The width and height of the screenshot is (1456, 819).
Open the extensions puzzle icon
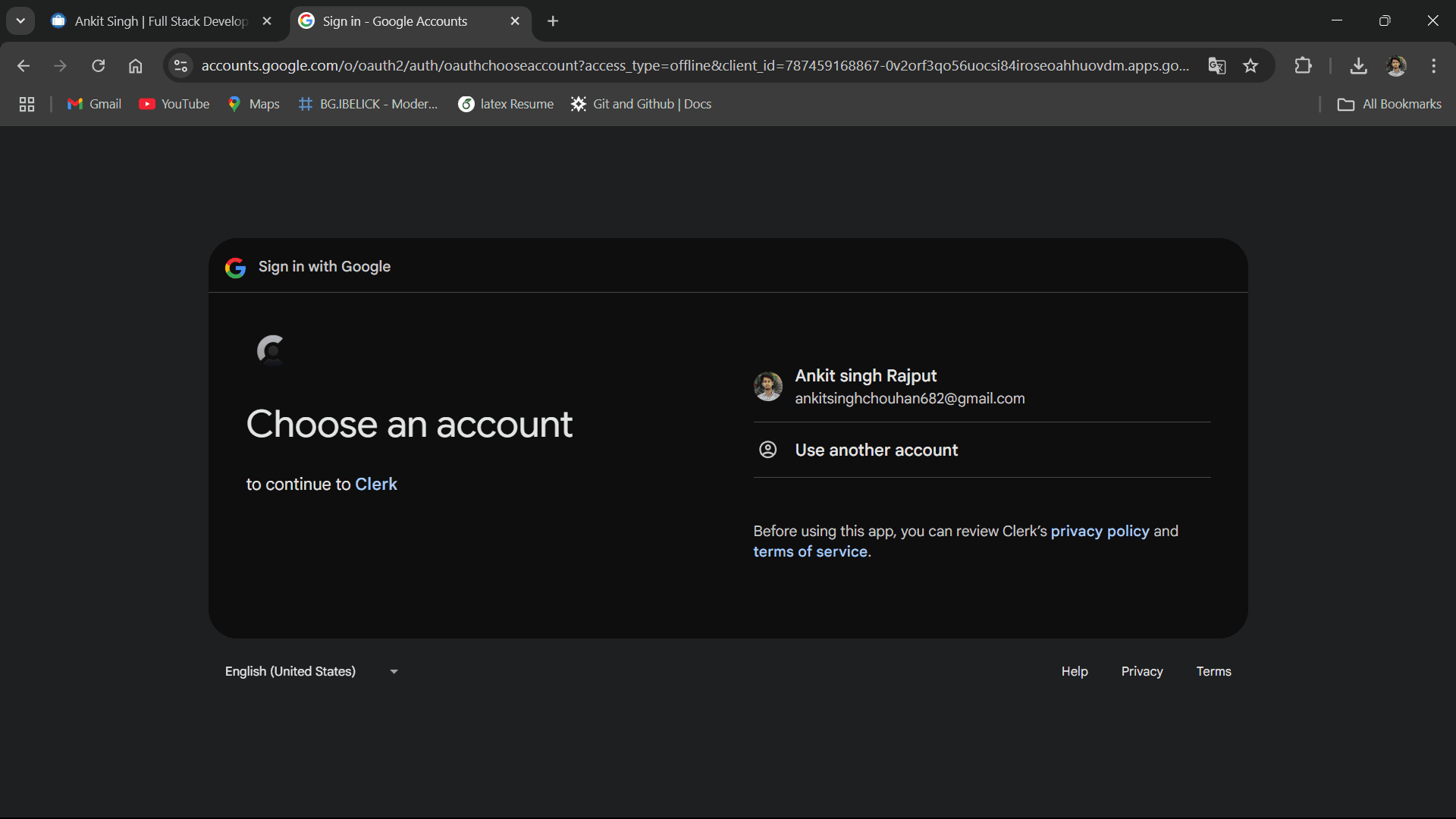[x=1303, y=66]
